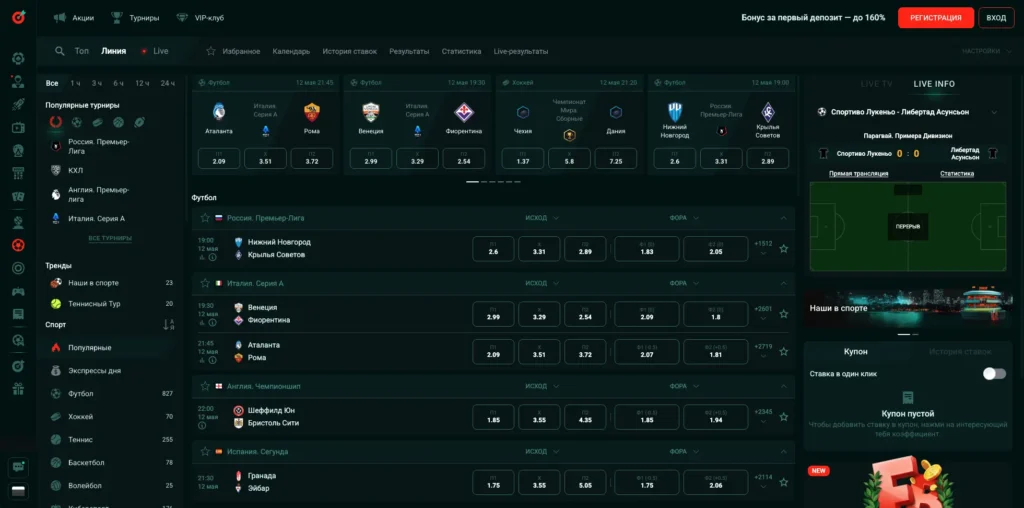Select 2.09 odds for Аталанта win
The width and height of the screenshot is (1024, 508).
493,354
